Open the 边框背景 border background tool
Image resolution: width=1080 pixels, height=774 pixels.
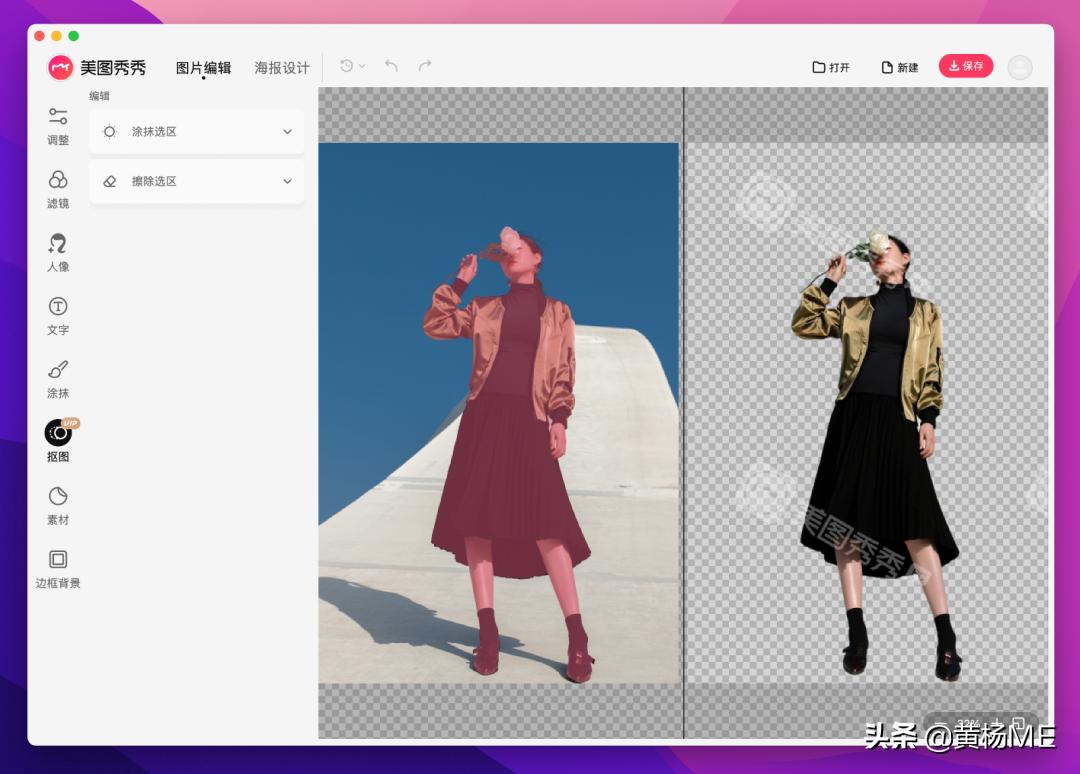click(57, 567)
